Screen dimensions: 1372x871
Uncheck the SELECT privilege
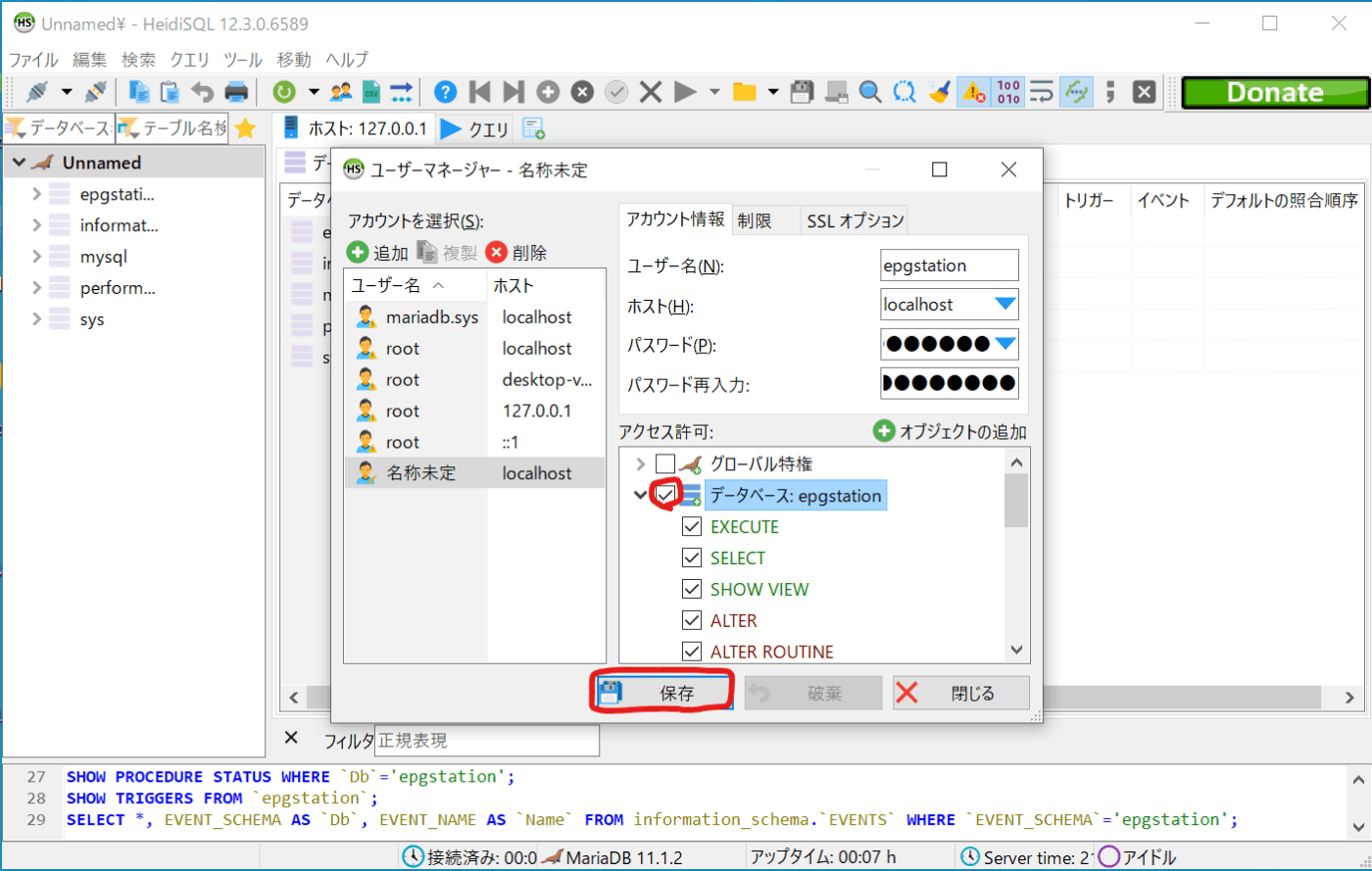click(x=692, y=558)
